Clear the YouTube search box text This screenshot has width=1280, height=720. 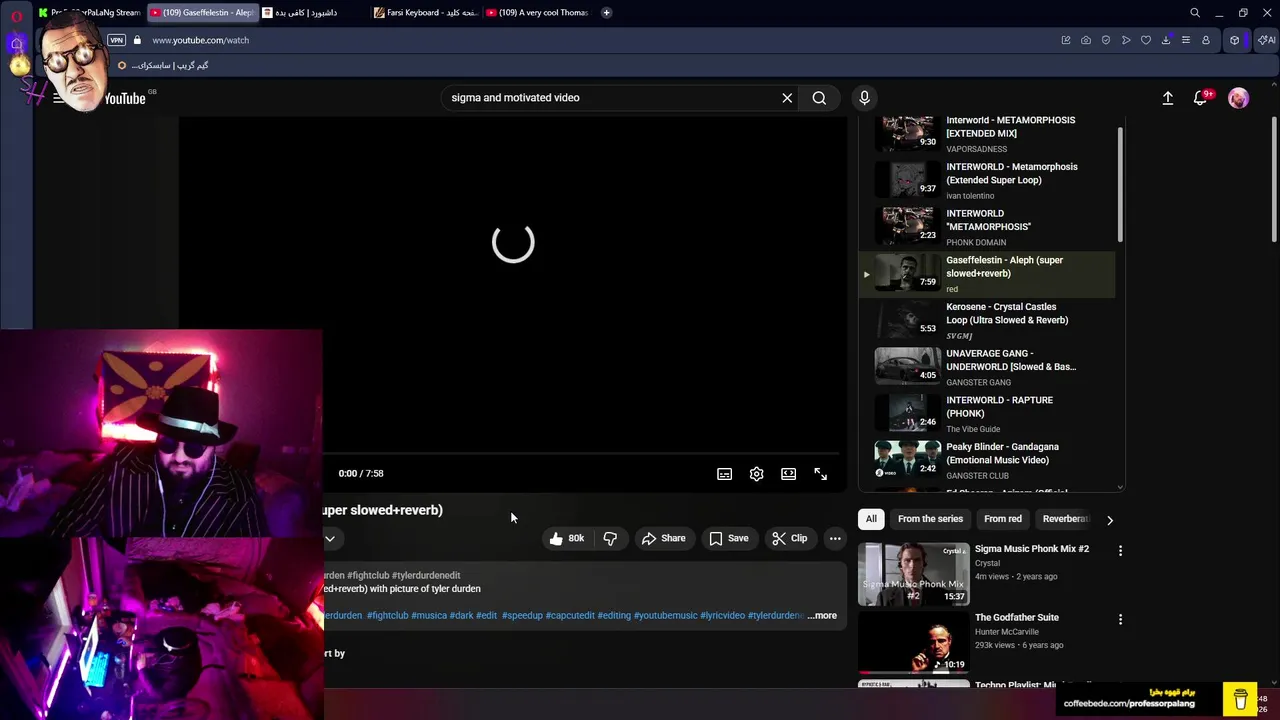787,98
